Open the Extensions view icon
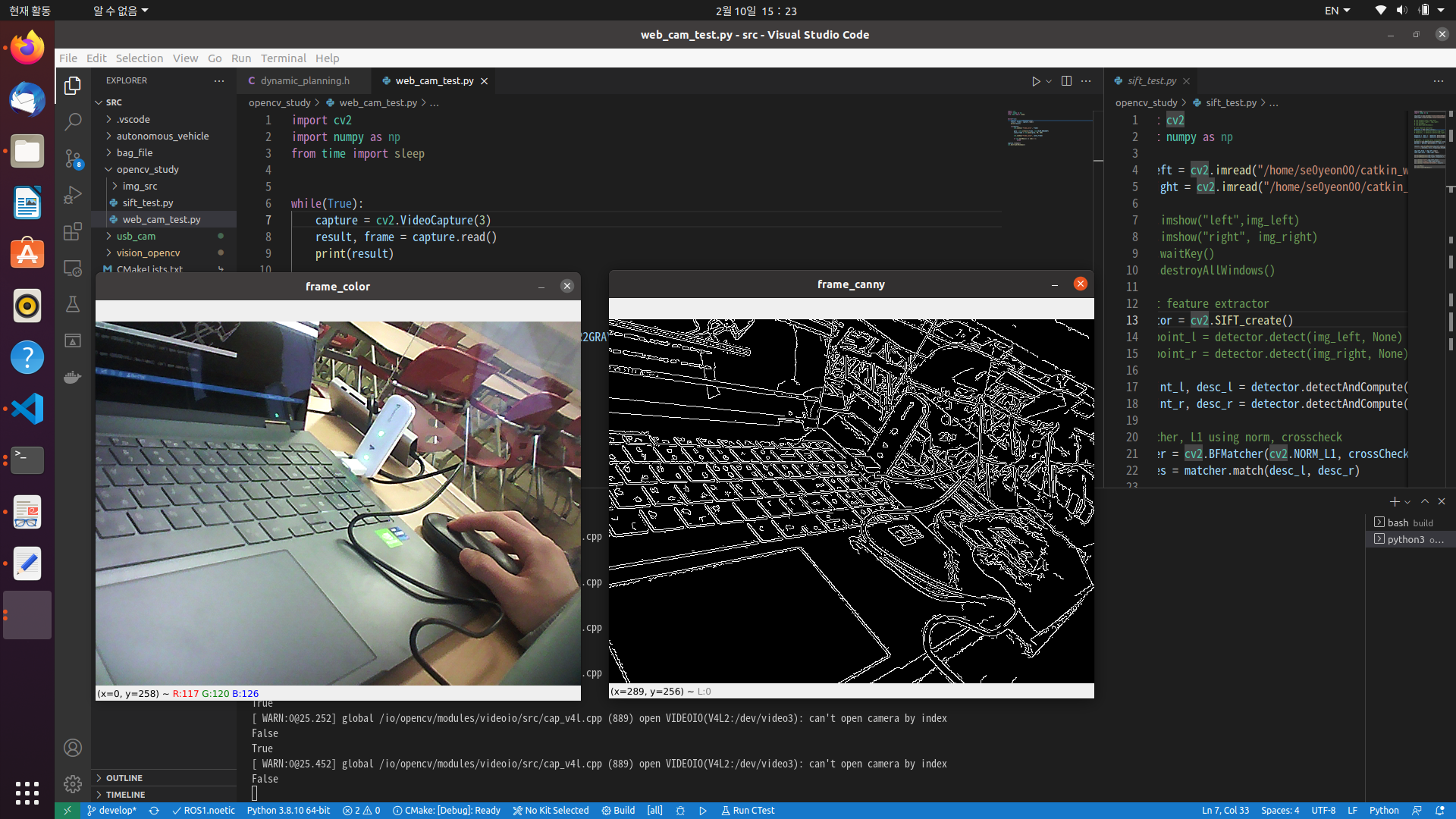The width and height of the screenshot is (1456, 819). click(73, 231)
